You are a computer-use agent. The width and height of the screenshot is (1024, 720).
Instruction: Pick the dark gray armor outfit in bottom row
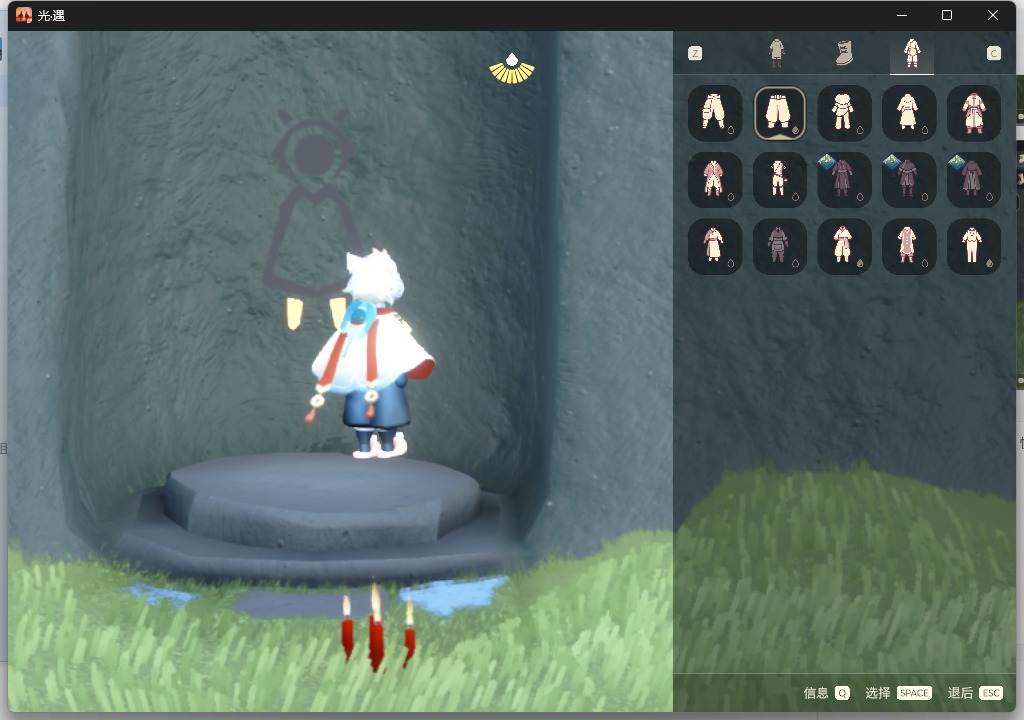(x=779, y=246)
